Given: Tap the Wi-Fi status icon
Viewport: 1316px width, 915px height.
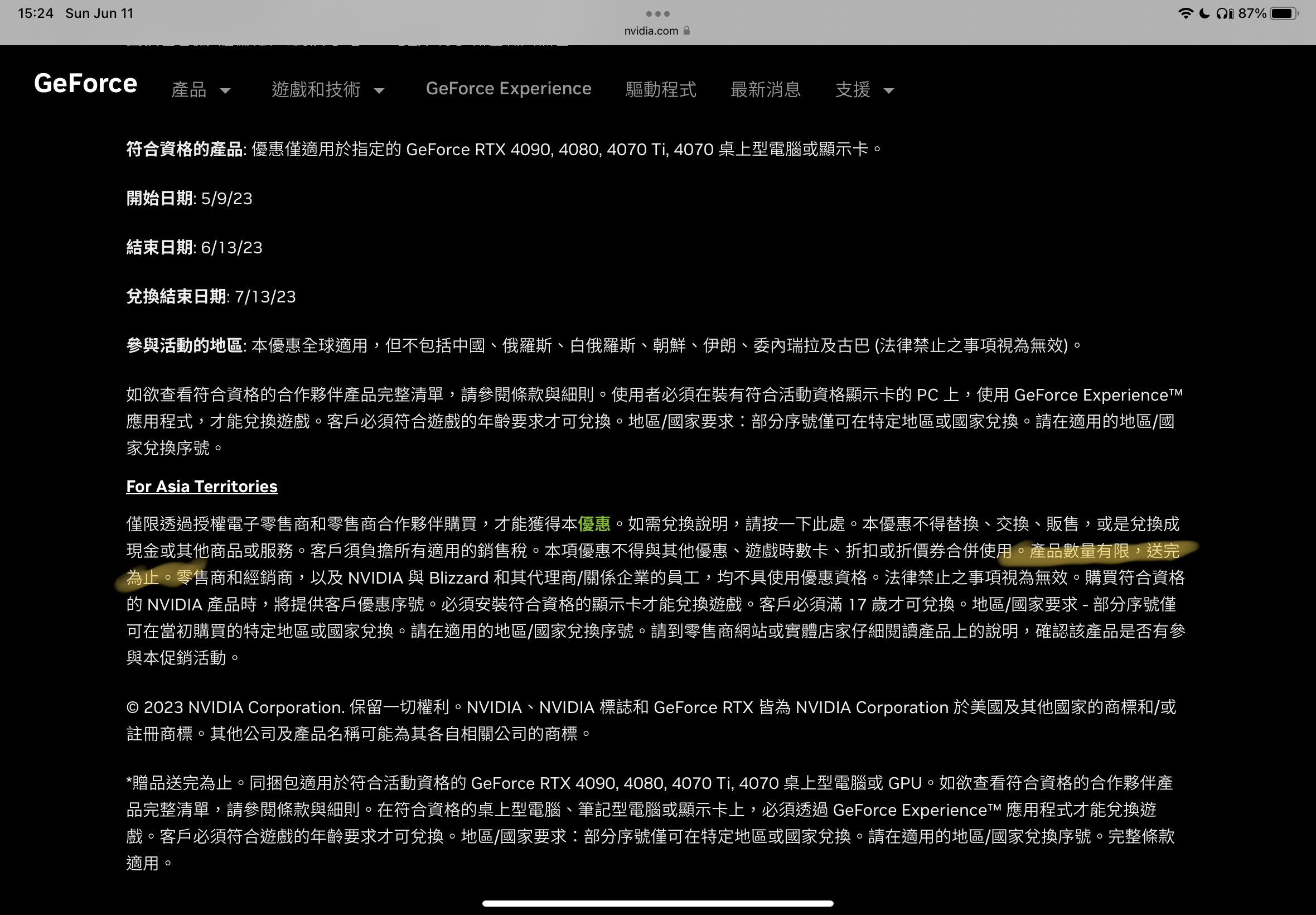Looking at the screenshot, I should click(1186, 13).
